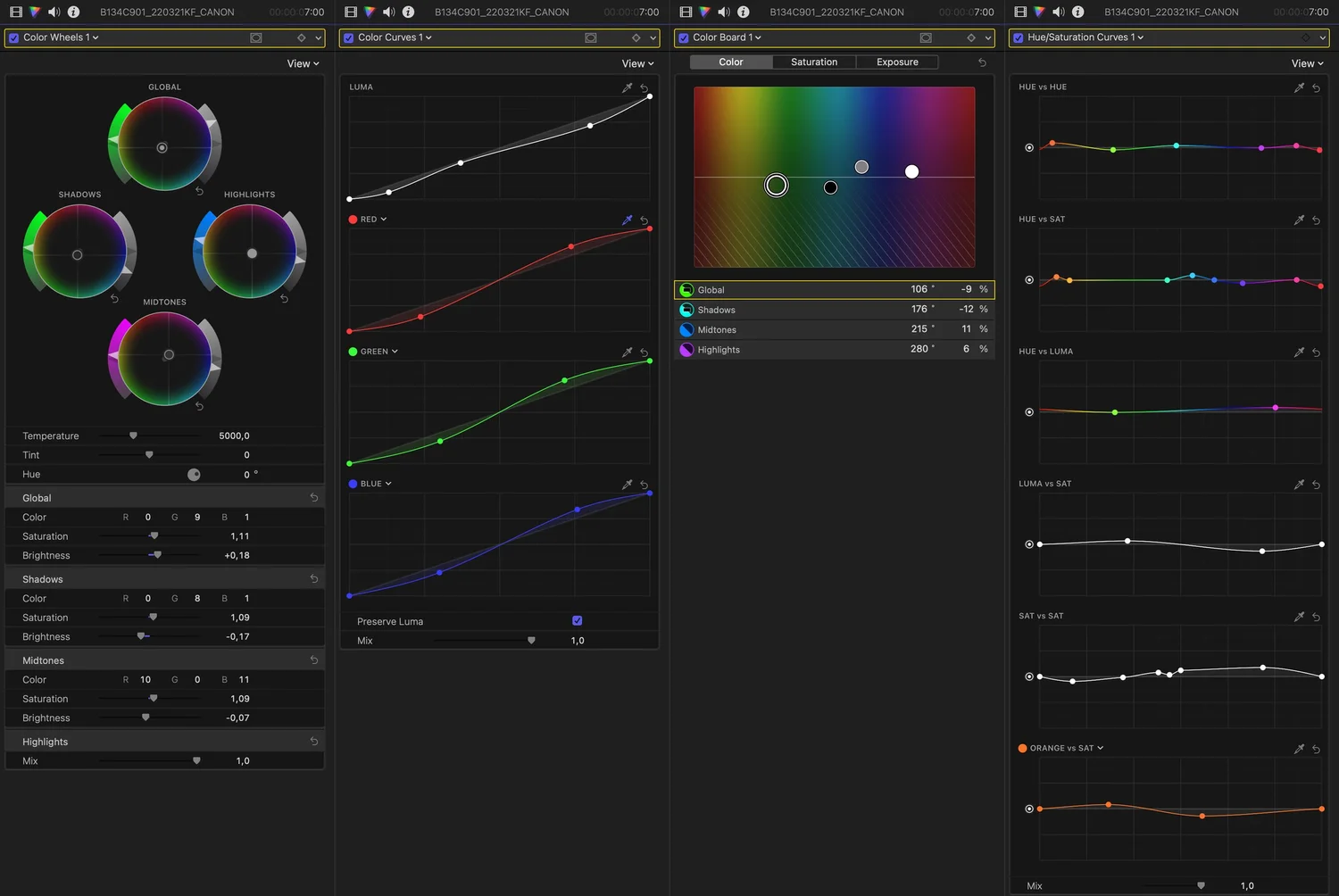The image size is (1339, 896).
Task: Open the ORANGE vs SAT dropdown
Action: coord(1100,748)
